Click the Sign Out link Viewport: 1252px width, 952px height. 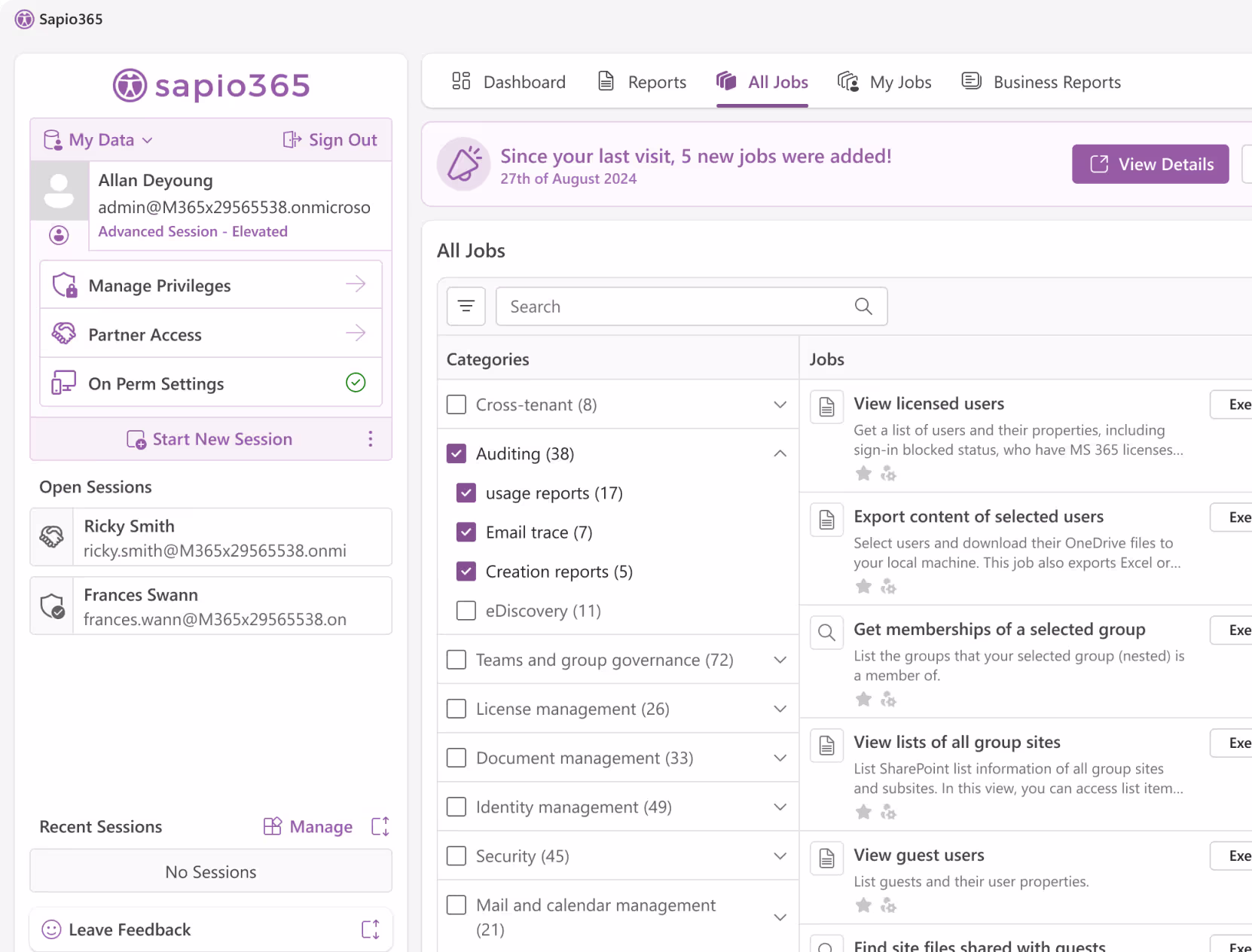pos(330,140)
